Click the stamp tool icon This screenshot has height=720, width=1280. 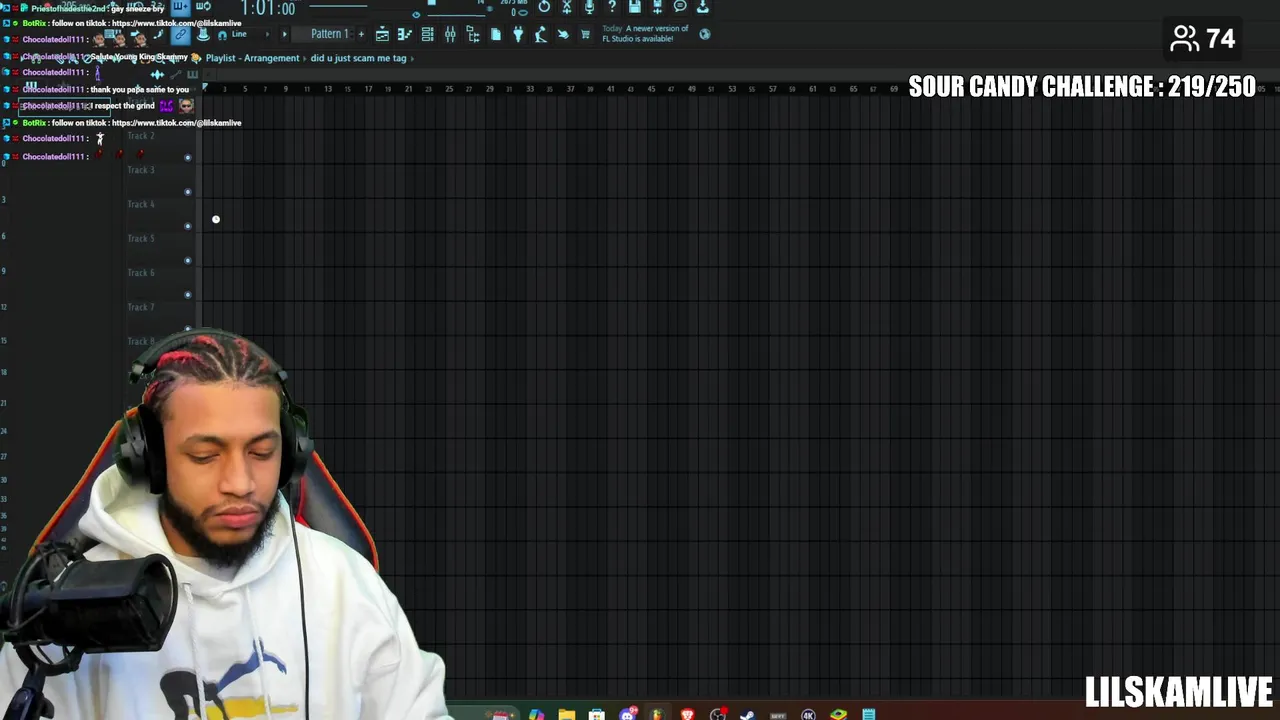pyautogui.click(x=203, y=34)
